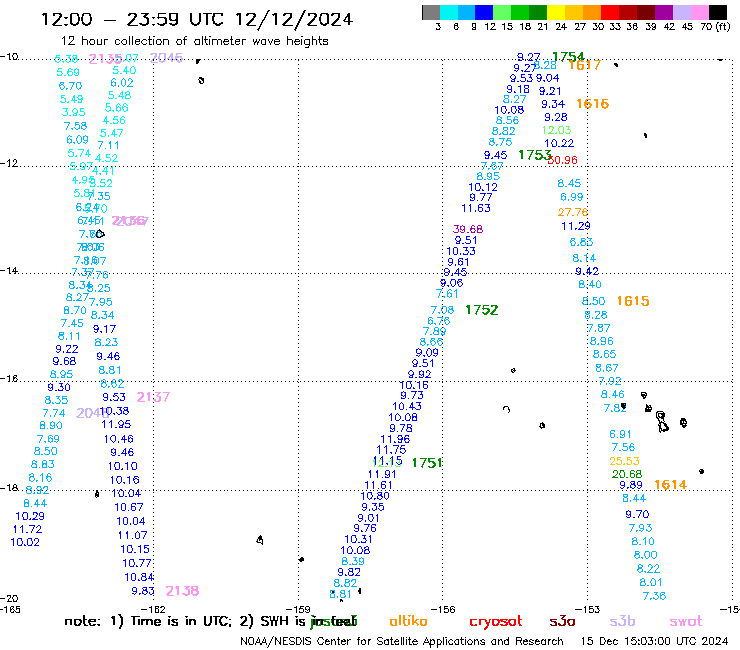740x650 pixels.
Task: Click the wave height value 10.84
Action: (x=139, y=577)
